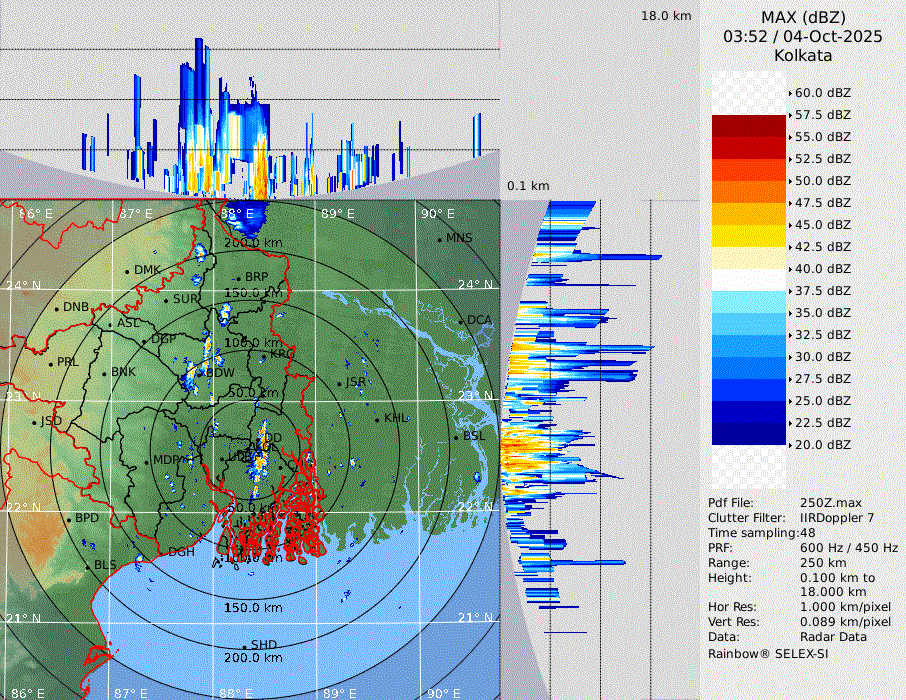Select the 03:52 / 04-Oct-2025 timestamp
The image size is (906, 700).
click(803, 36)
